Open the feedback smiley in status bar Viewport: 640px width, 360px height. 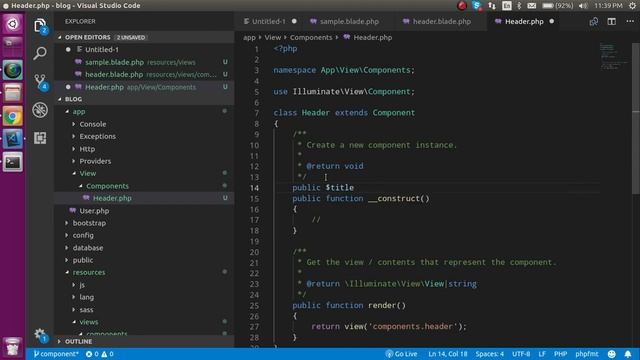click(x=611, y=354)
